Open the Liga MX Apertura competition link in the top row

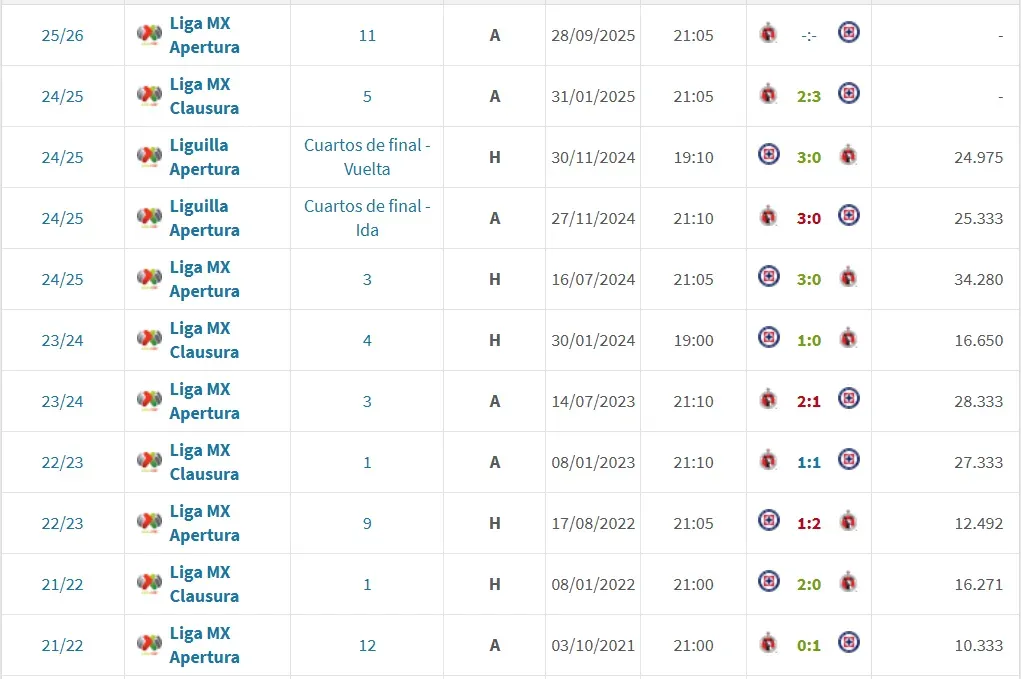coord(203,35)
